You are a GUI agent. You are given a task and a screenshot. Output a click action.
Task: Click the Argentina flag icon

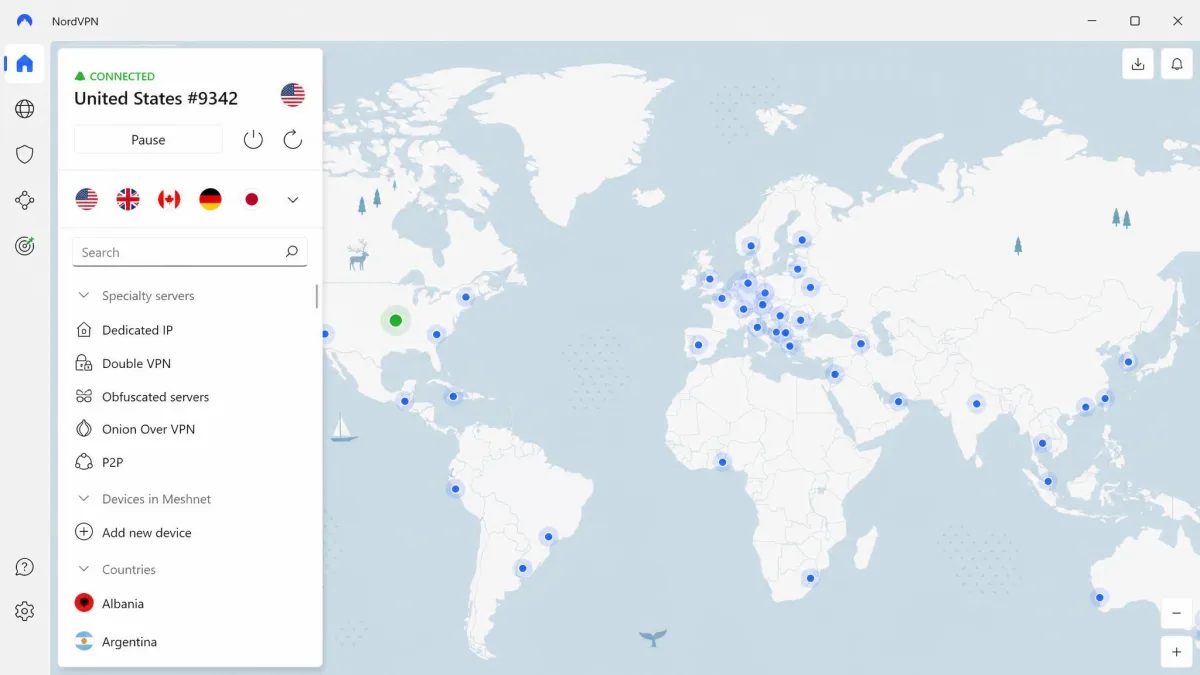coord(84,641)
